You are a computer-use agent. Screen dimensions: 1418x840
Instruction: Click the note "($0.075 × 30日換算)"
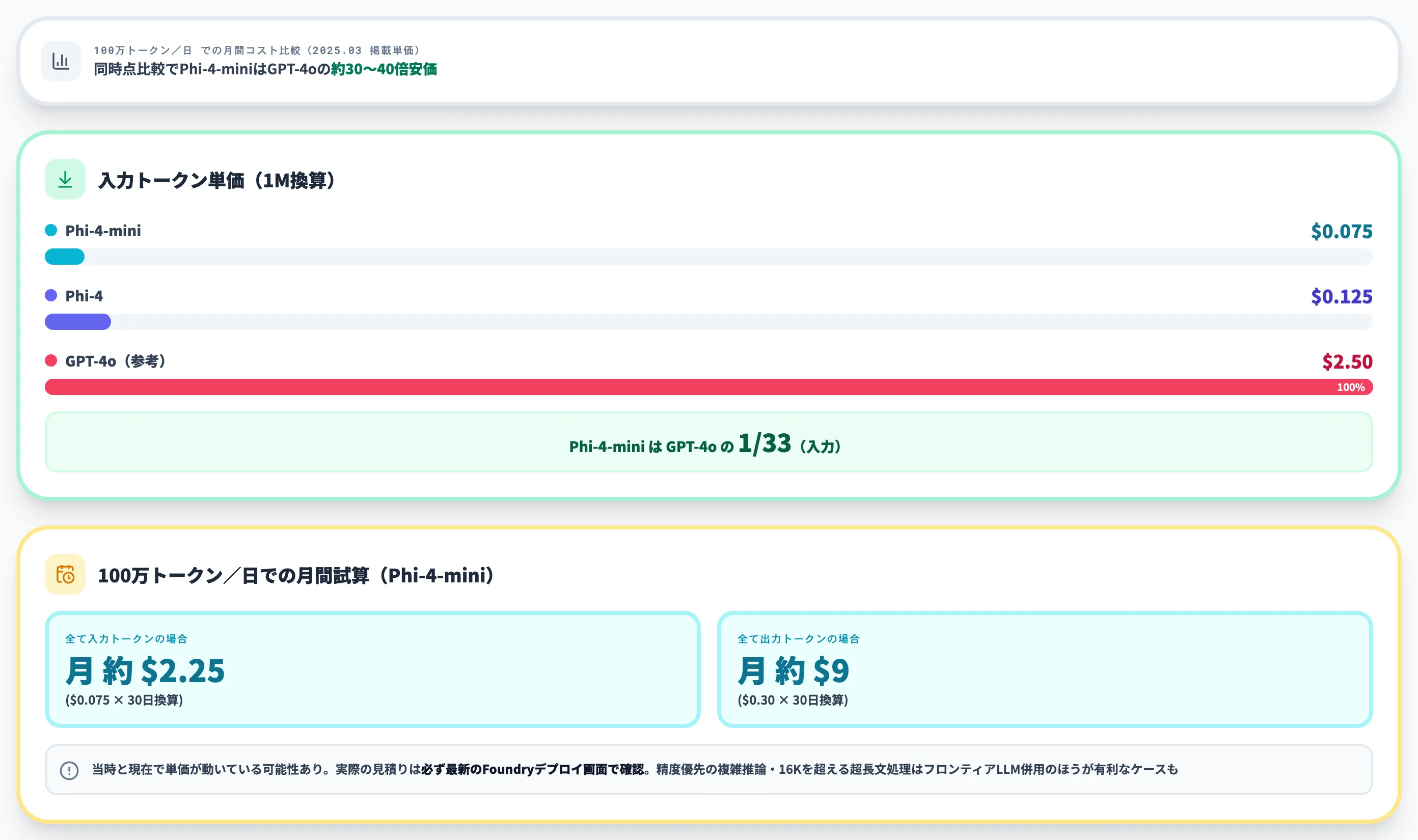[x=124, y=700]
